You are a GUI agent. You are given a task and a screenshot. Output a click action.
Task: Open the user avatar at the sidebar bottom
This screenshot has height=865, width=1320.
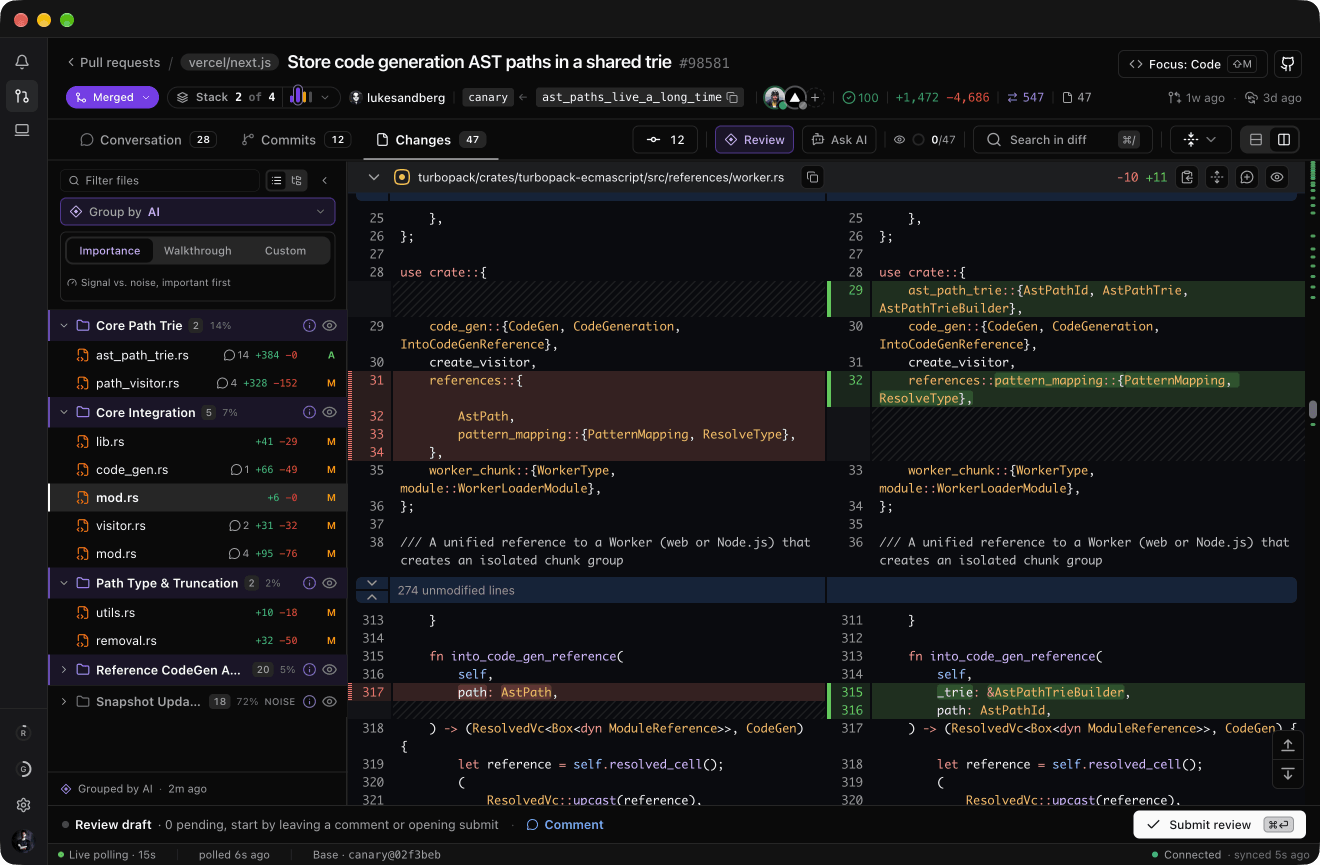tap(22, 841)
